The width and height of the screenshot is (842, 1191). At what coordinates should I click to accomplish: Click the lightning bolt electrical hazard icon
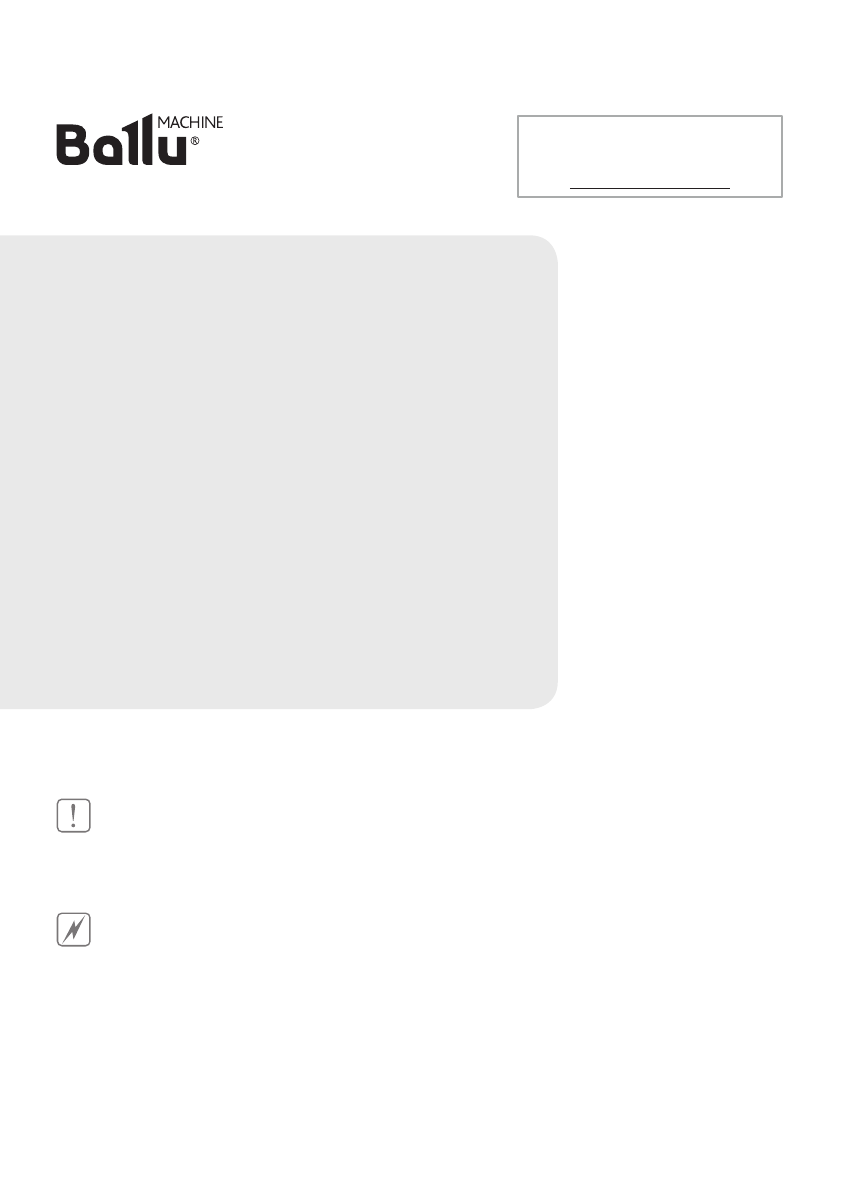(x=74, y=929)
